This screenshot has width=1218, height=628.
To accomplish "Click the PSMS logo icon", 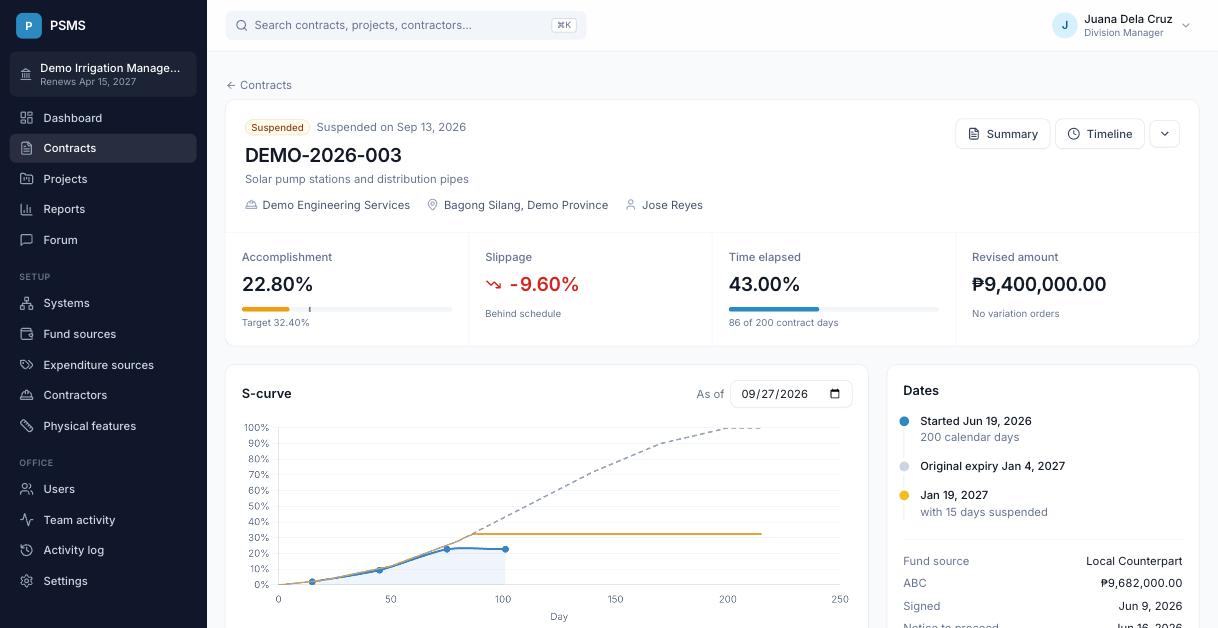I will 29,25.
